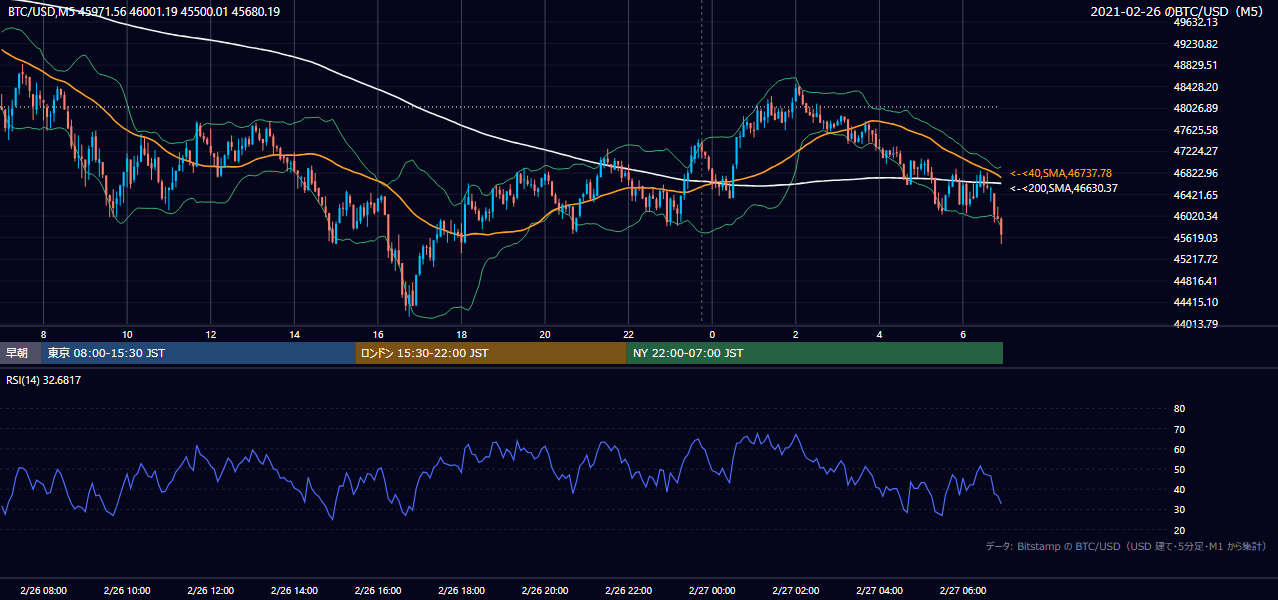Click bottom time label 2/26 08:00
Screen dimensions: 1278x600
tap(43, 591)
